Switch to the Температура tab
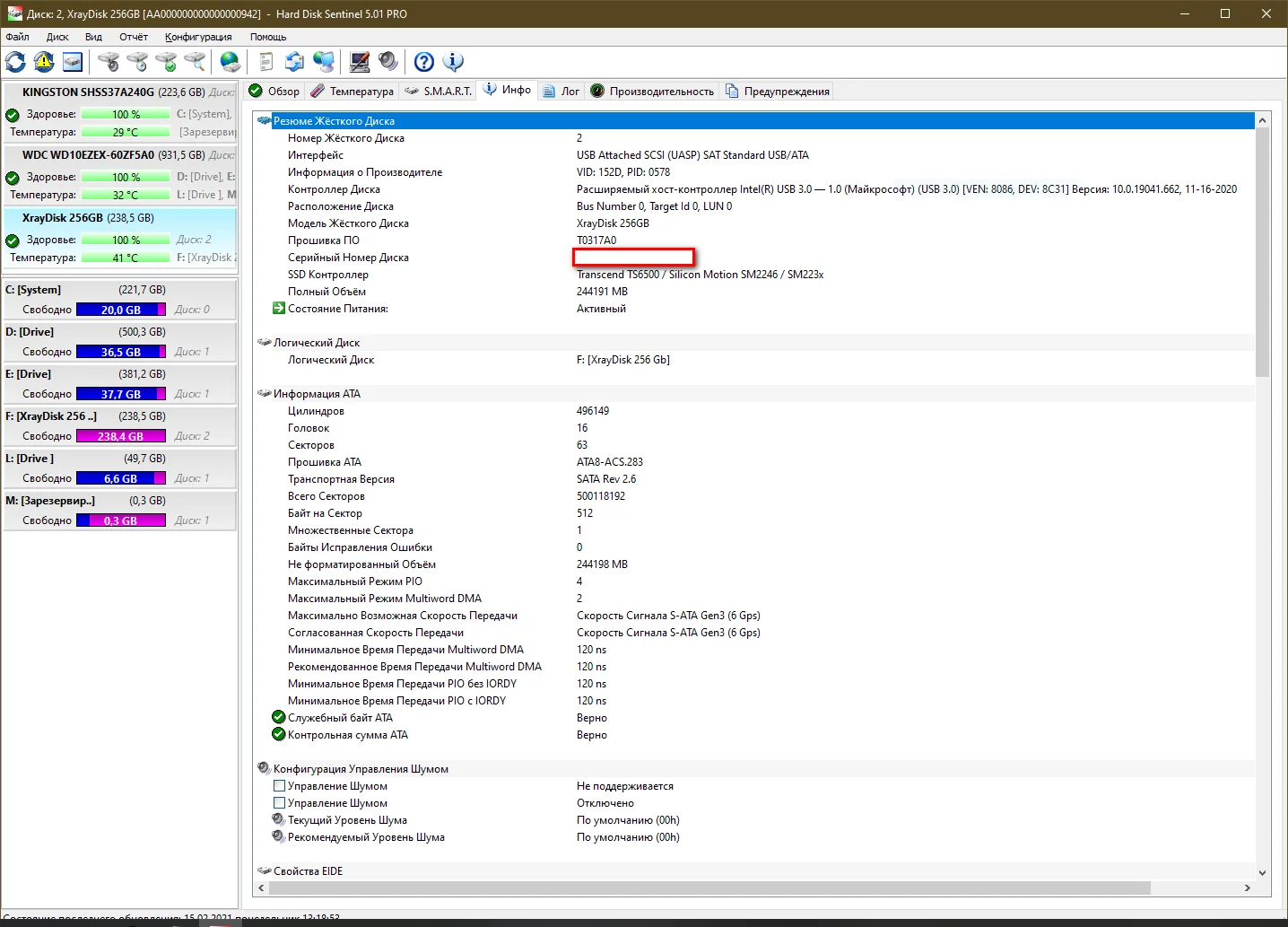The image size is (1288, 927). pos(352,92)
